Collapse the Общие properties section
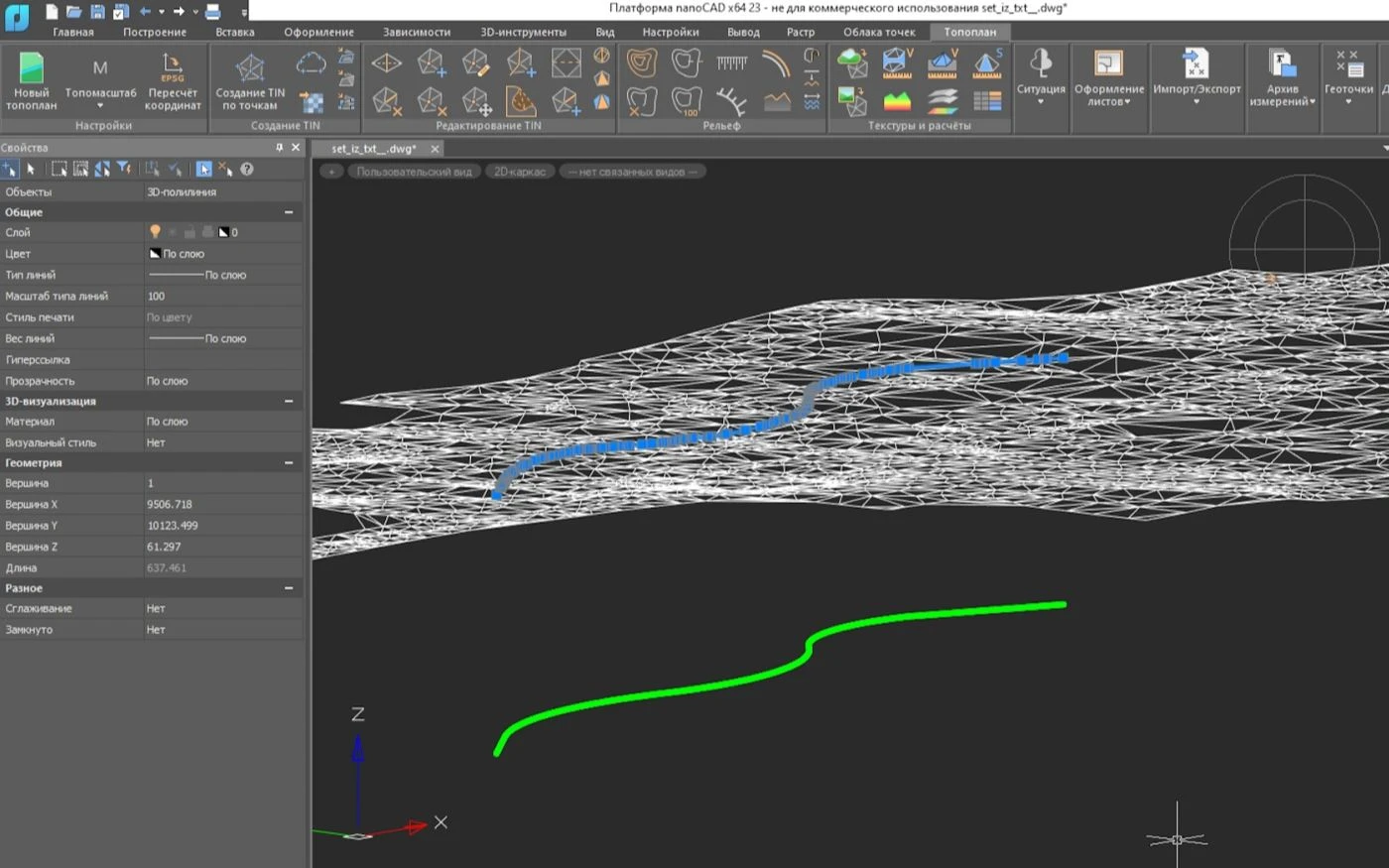This screenshot has width=1389, height=868. coord(289,212)
